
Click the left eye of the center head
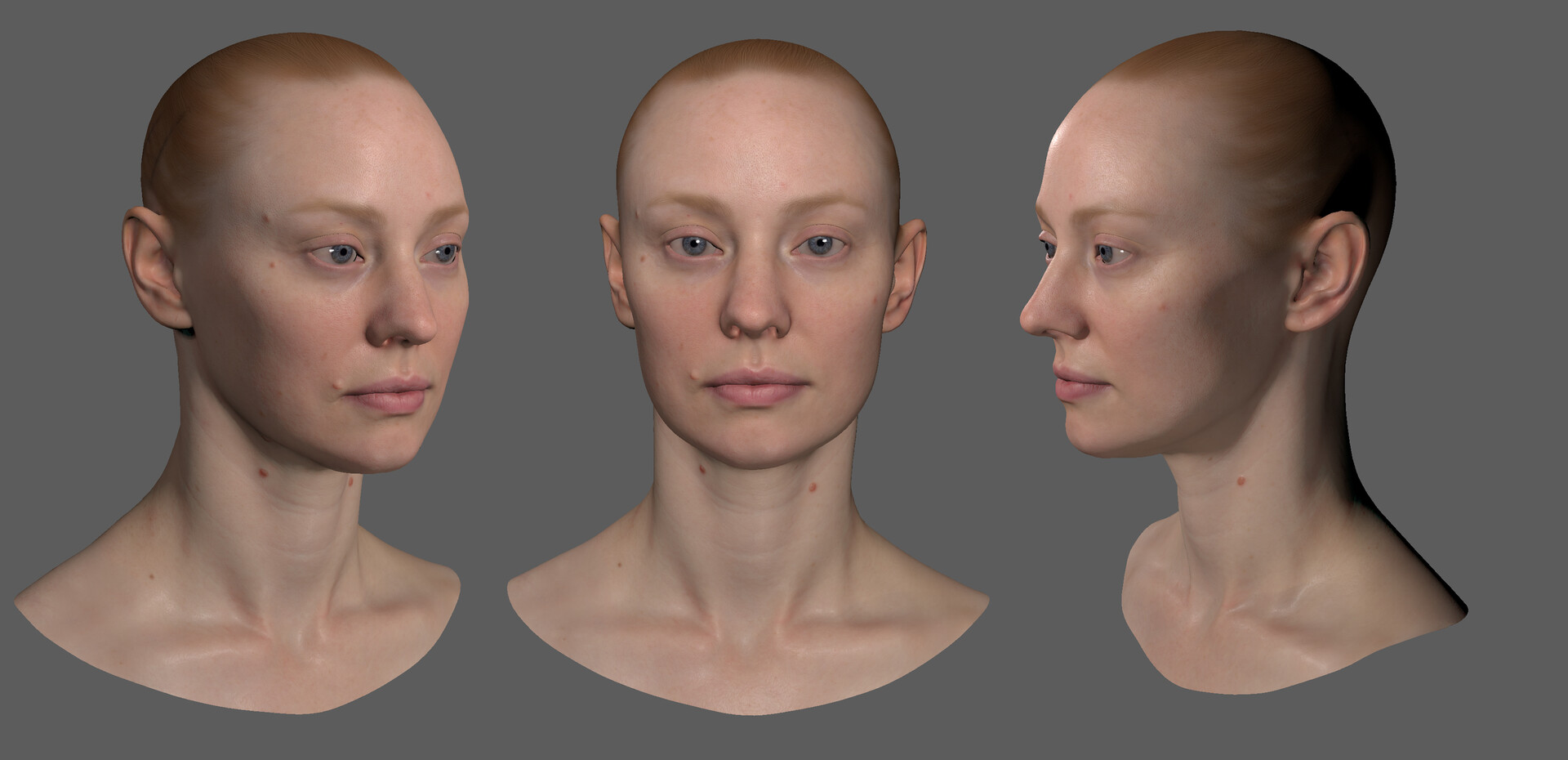tap(693, 245)
